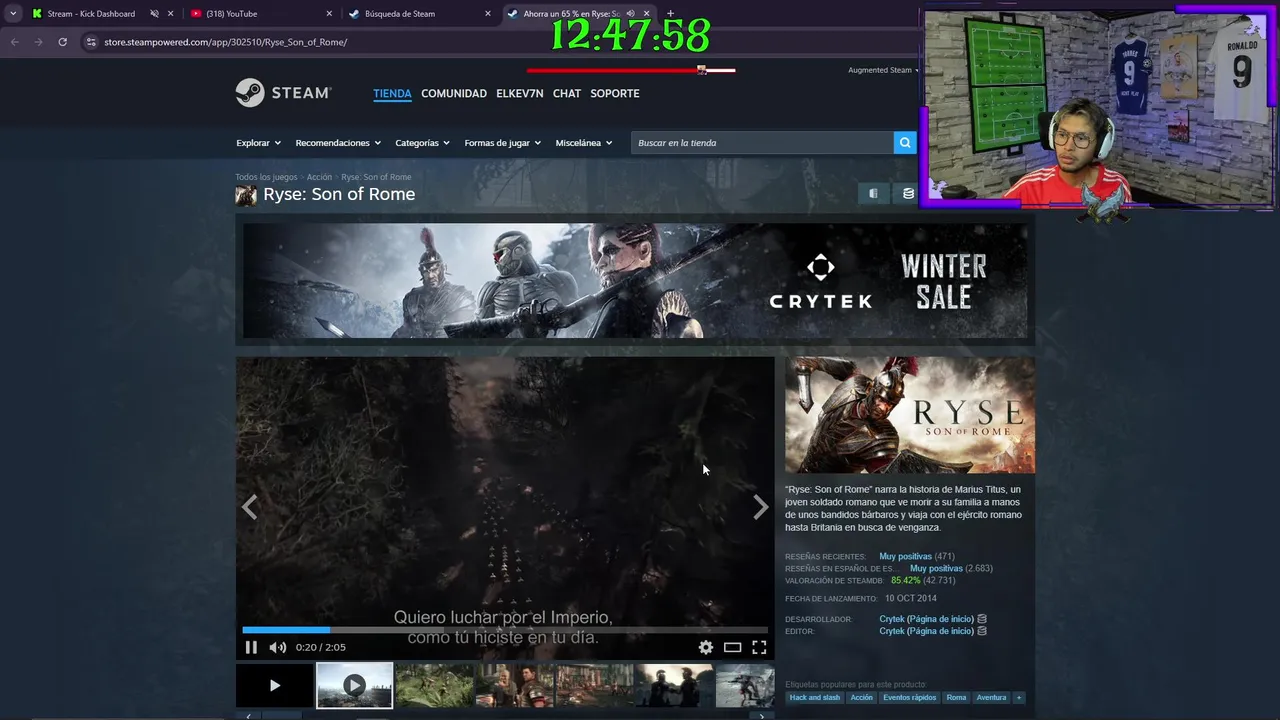Open the tab search dropdown arrow
This screenshot has width=1280, height=720.
point(12,13)
